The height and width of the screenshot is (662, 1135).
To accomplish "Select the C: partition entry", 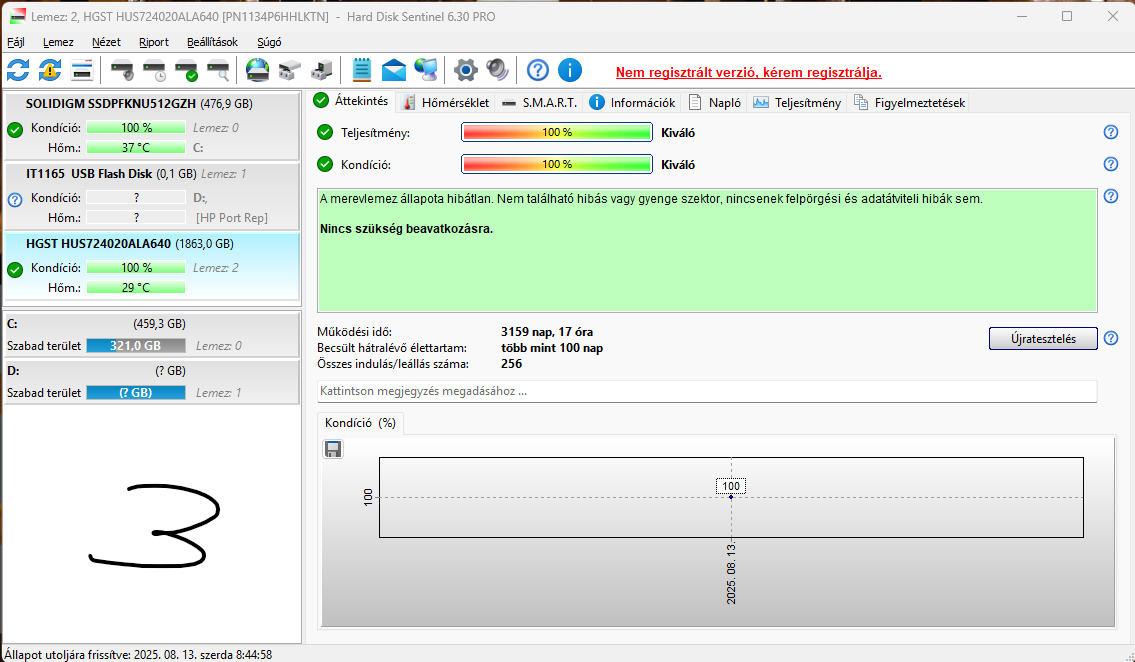I will coord(152,334).
